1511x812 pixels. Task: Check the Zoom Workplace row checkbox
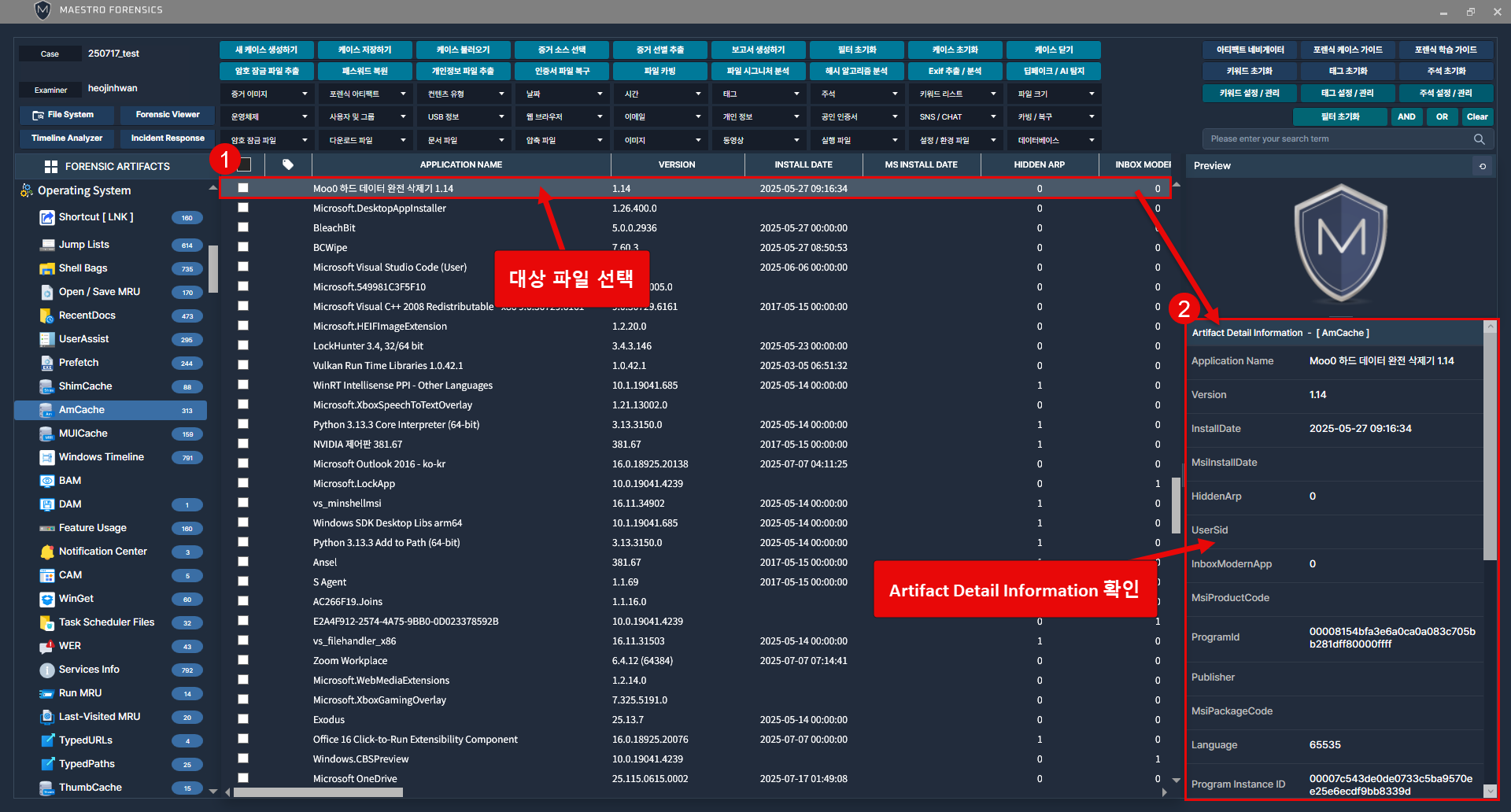(243, 660)
